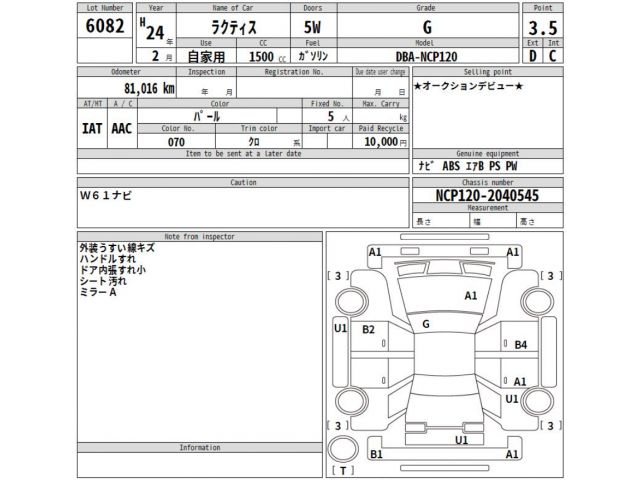Image resolution: width=640 pixels, height=480 pixels.
Task: Select the selling point ★オークションデビュー★
Action: click(468, 86)
